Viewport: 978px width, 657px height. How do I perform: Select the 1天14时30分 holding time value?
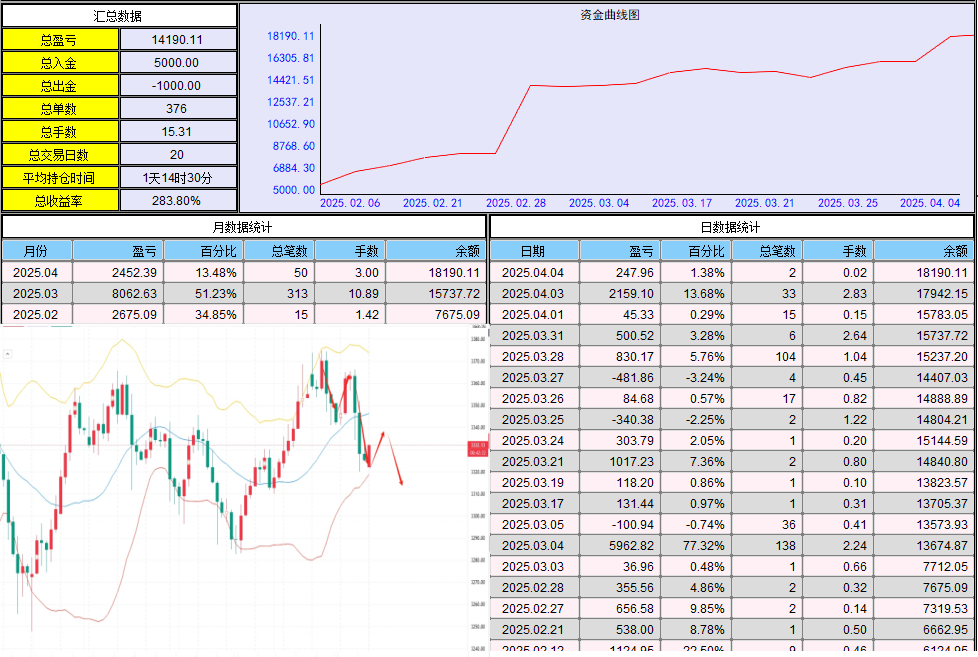tap(178, 178)
